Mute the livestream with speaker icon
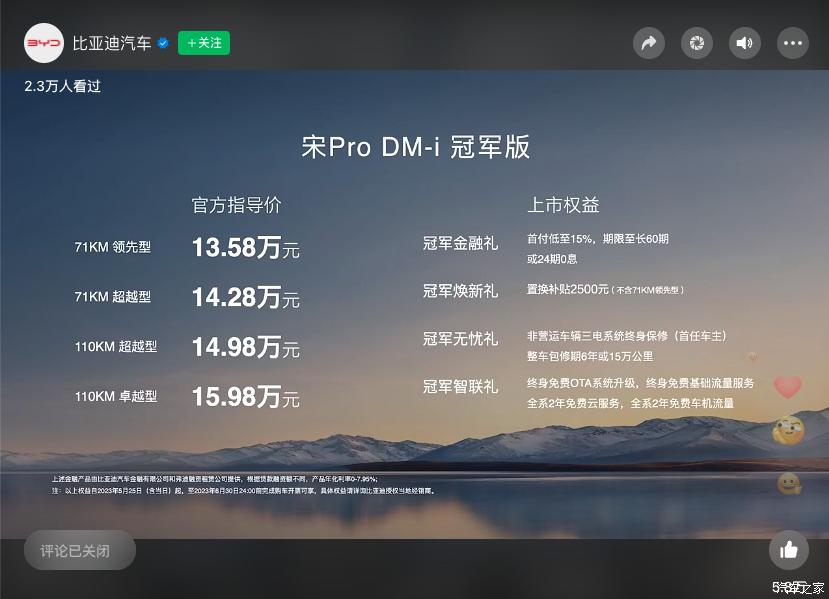This screenshot has height=599, width=829. coord(744,43)
